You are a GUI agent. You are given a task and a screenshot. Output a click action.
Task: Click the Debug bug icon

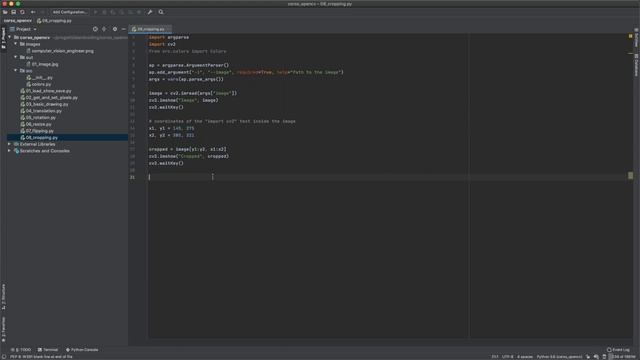point(104,12)
